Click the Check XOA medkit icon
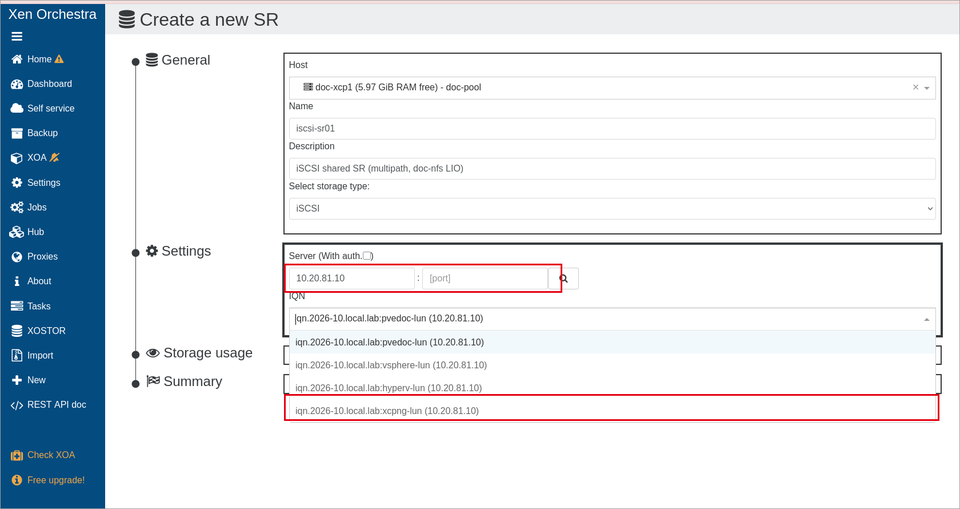 tap(17, 455)
